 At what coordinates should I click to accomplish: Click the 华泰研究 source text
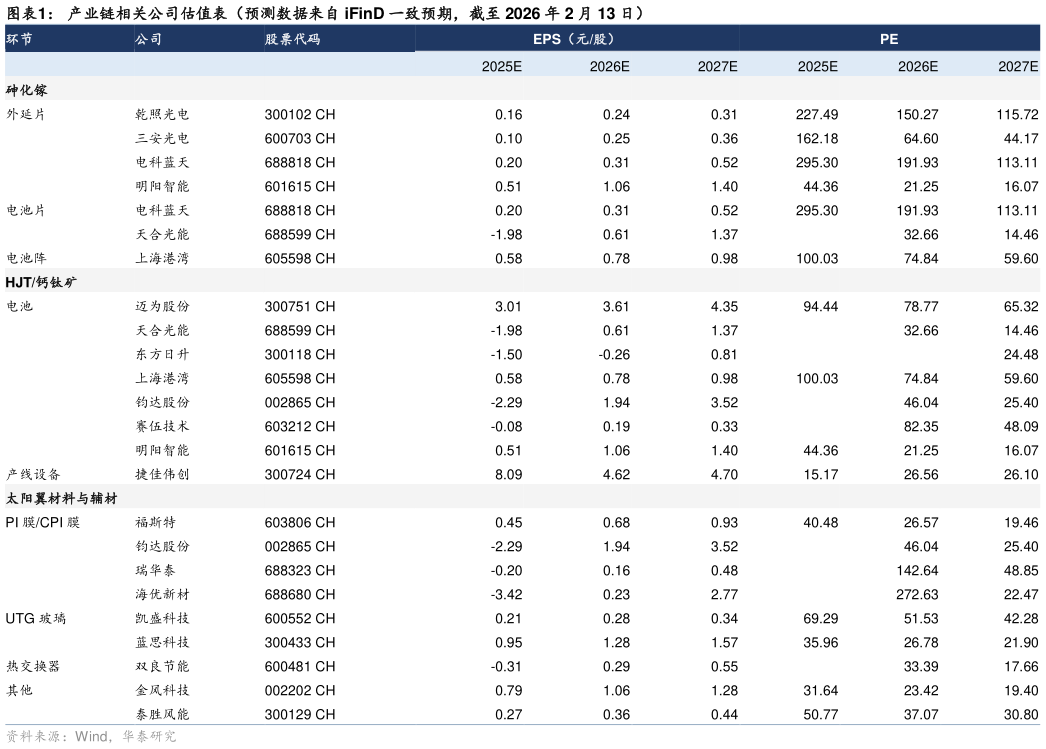149,736
